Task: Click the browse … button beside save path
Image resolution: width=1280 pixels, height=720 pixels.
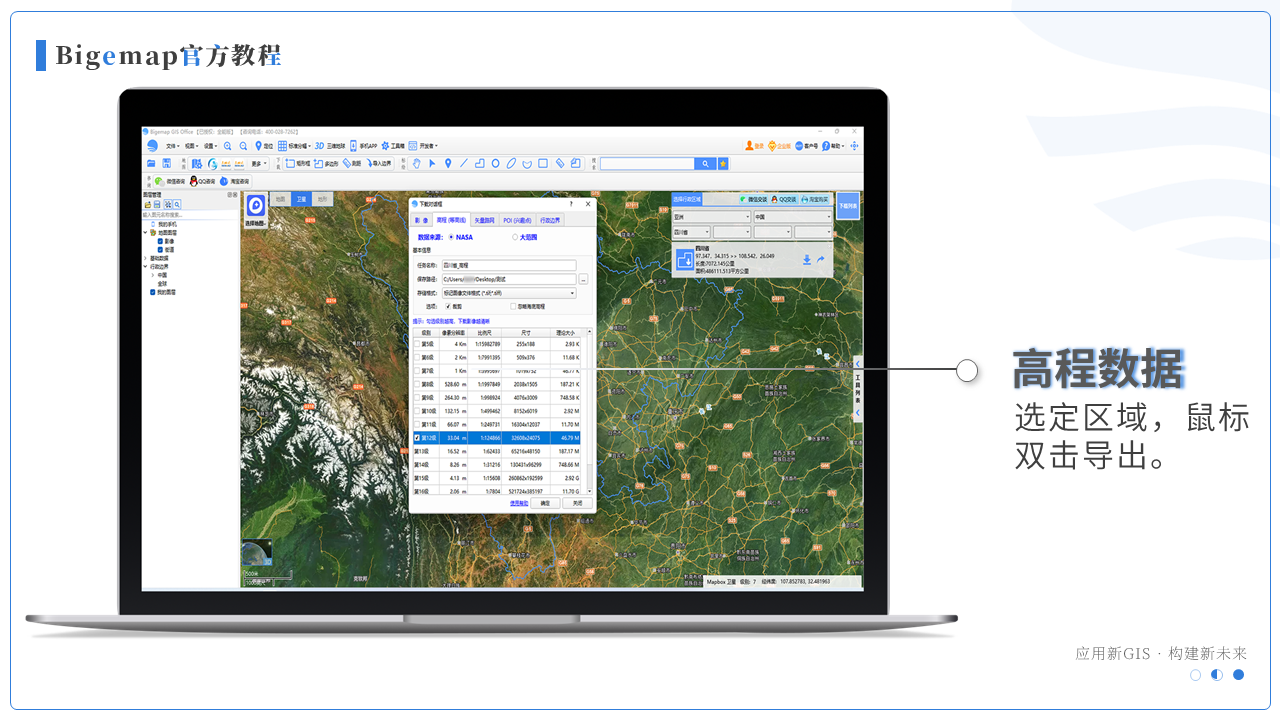Action: [583, 279]
